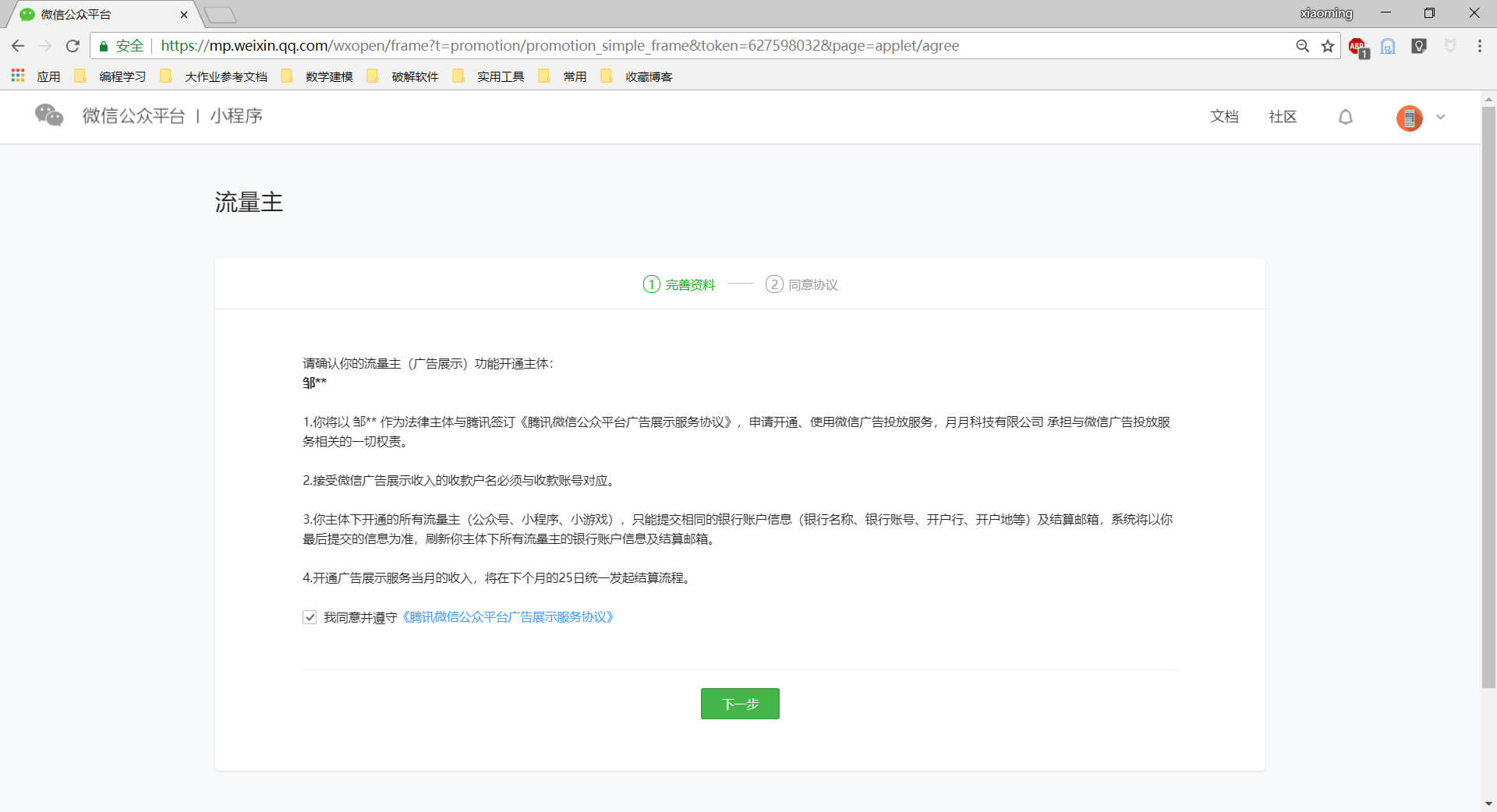Open the 实用工具 bookmark folder
The width and height of the screenshot is (1497, 812).
[x=488, y=76]
